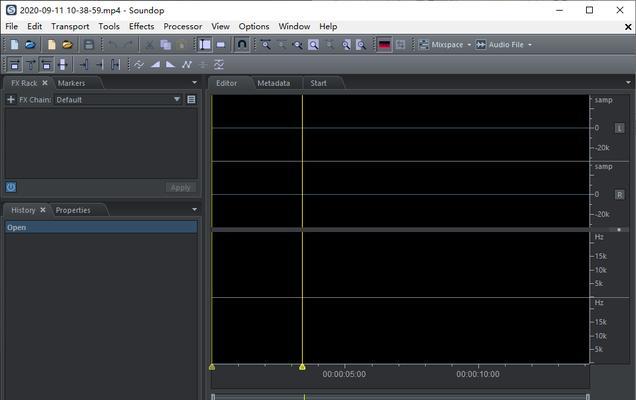Open the Effects menu
The width and height of the screenshot is (636, 400).
[x=142, y=26]
